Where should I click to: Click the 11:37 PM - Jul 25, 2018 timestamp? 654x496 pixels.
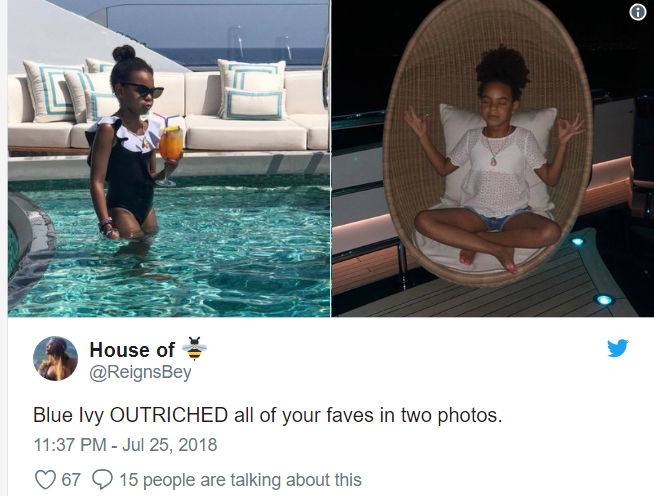point(125,445)
